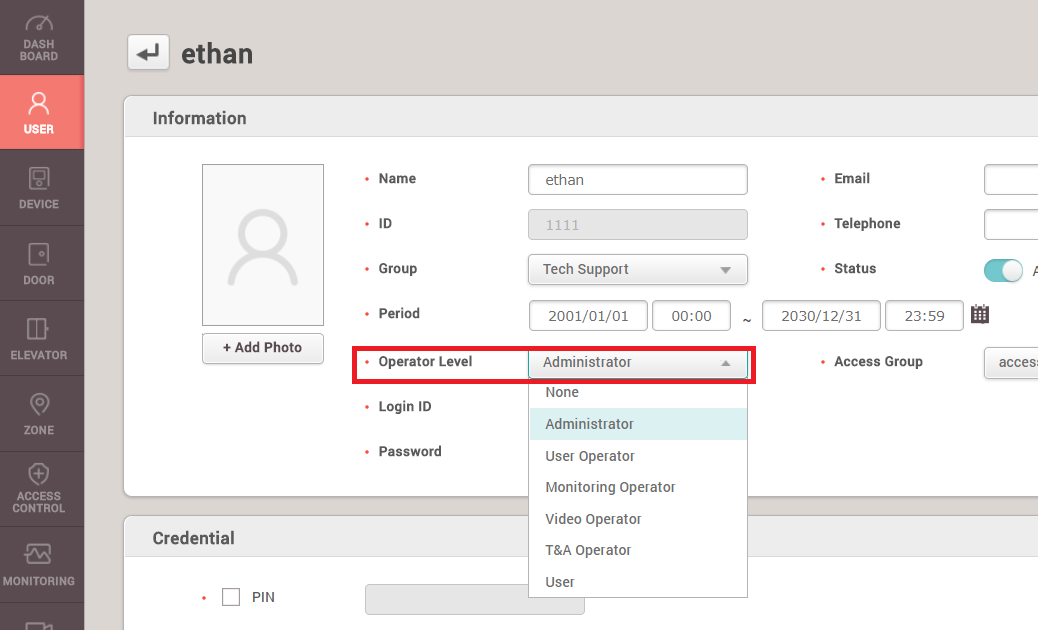The width and height of the screenshot is (1038, 630).
Task: Select None in Operator Level list
Action: point(637,392)
